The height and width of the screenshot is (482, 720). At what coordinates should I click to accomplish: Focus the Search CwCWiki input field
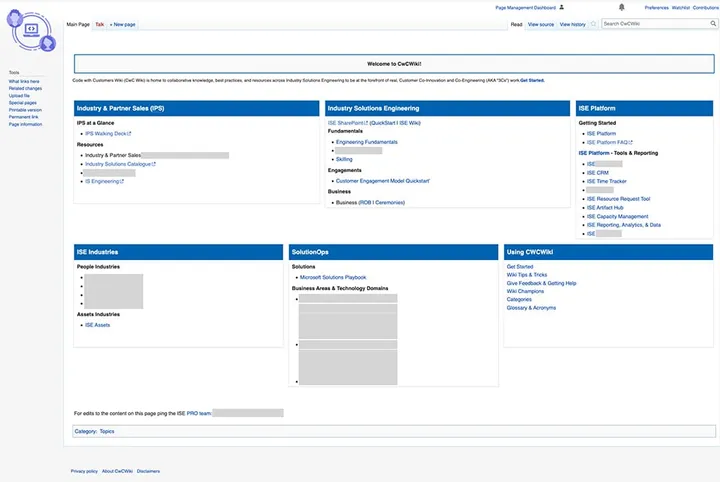point(655,23)
